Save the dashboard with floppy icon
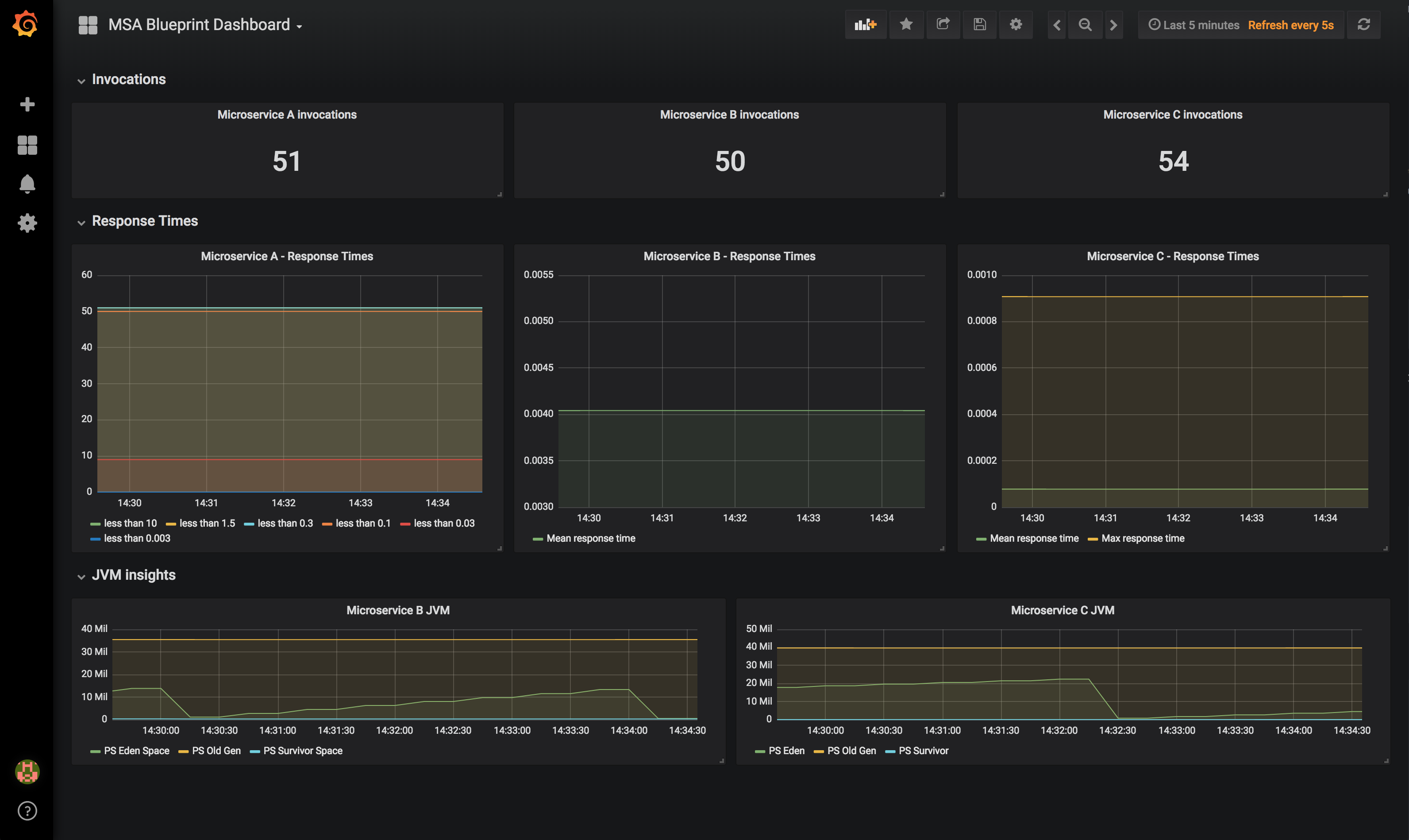 coord(979,25)
